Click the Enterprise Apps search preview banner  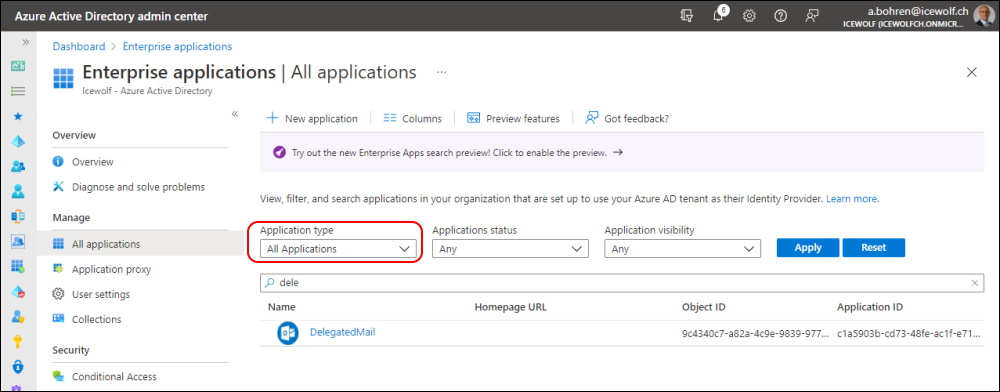click(622, 152)
